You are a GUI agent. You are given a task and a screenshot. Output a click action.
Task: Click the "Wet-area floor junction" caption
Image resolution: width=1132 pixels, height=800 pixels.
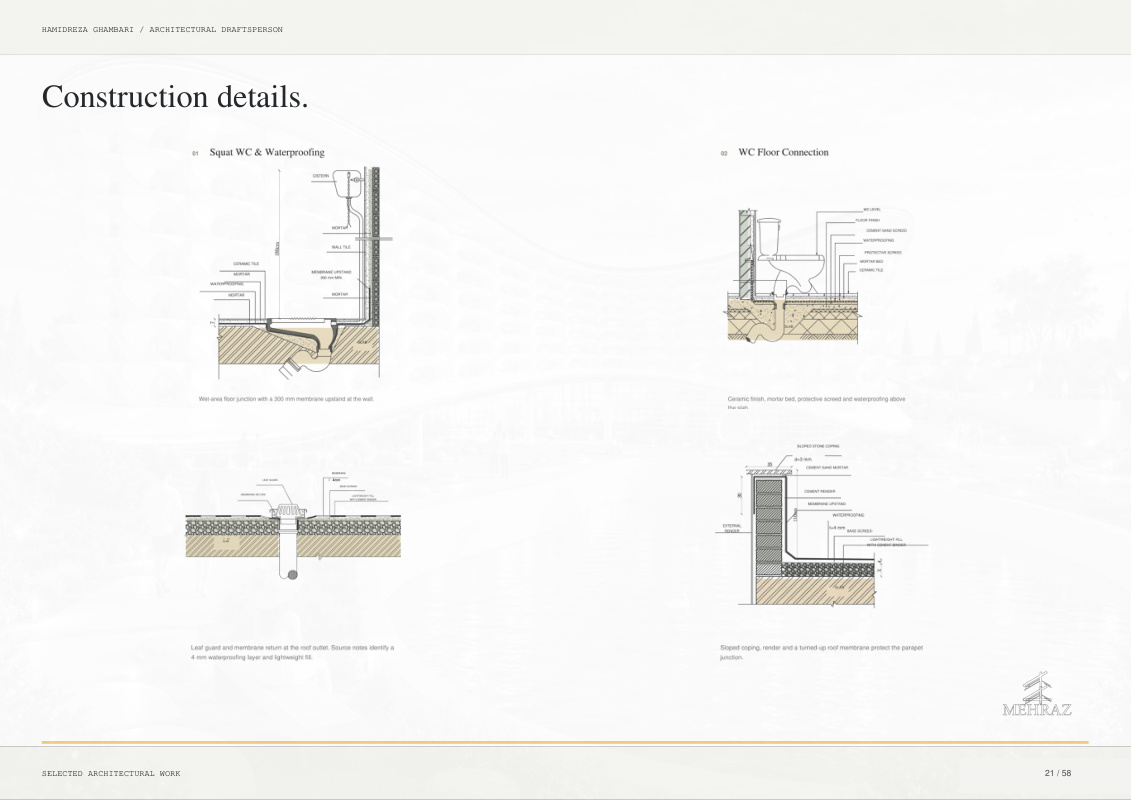tap(287, 399)
